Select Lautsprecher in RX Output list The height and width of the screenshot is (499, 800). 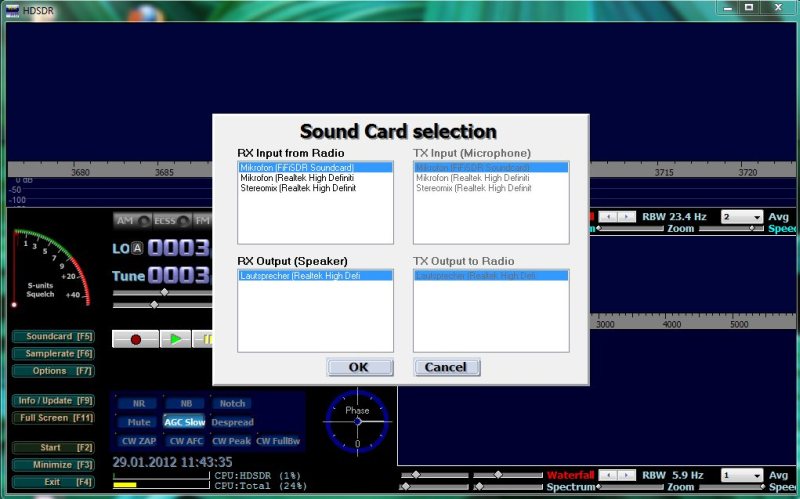point(300,275)
